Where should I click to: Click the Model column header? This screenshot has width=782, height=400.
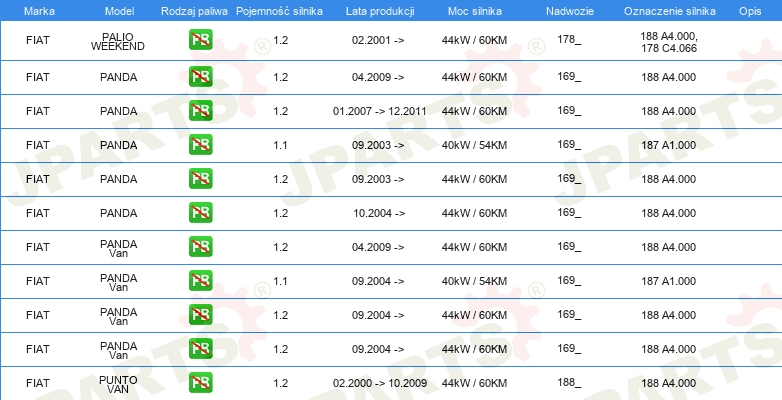[119, 11]
